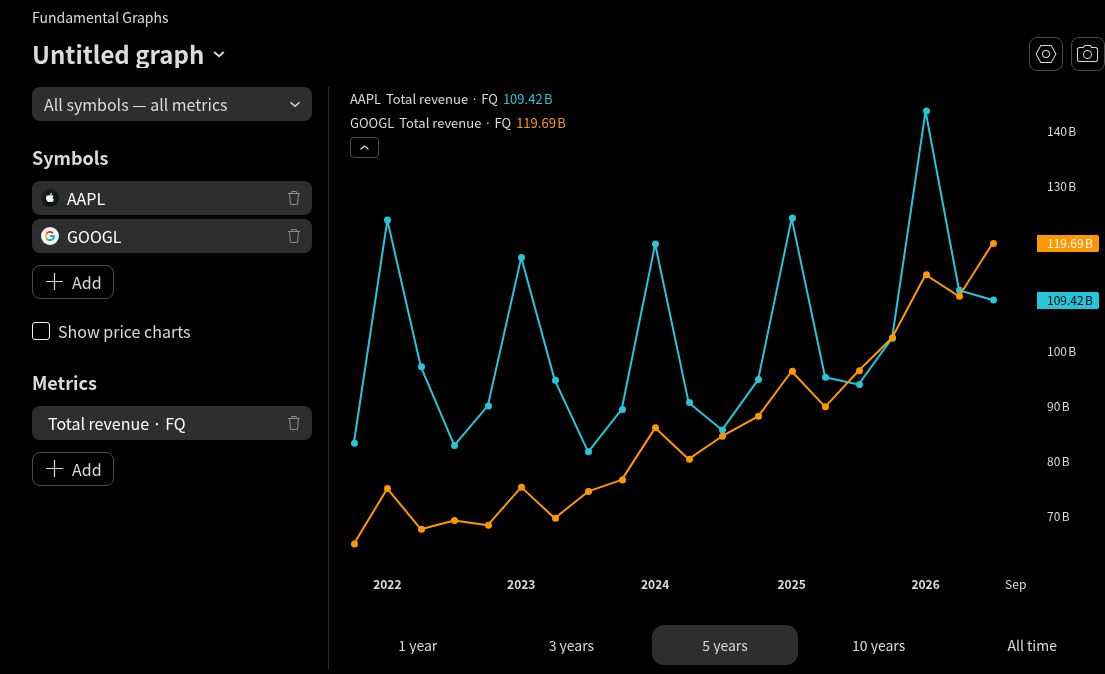Open All symbols — all metrics dropdown

point(172,104)
